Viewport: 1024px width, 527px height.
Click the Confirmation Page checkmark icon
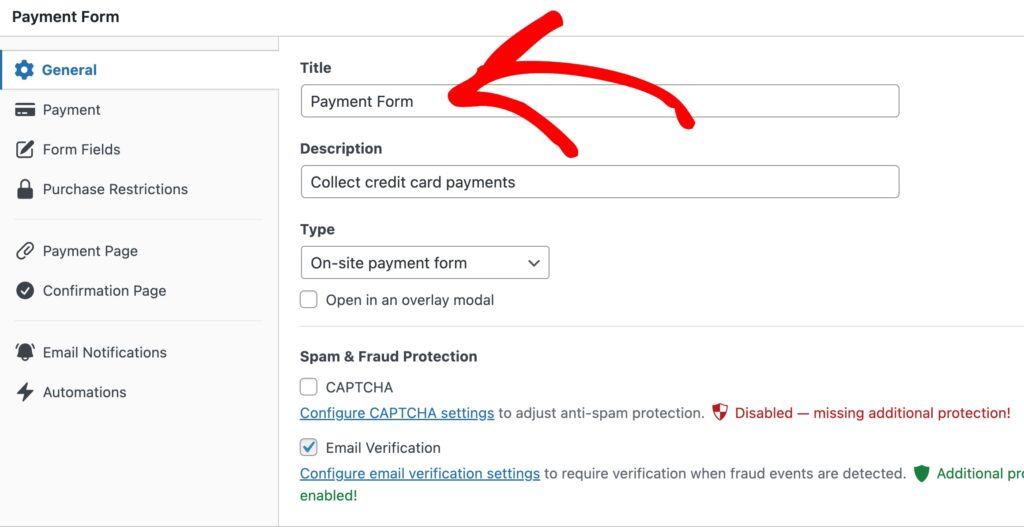[25, 291]
